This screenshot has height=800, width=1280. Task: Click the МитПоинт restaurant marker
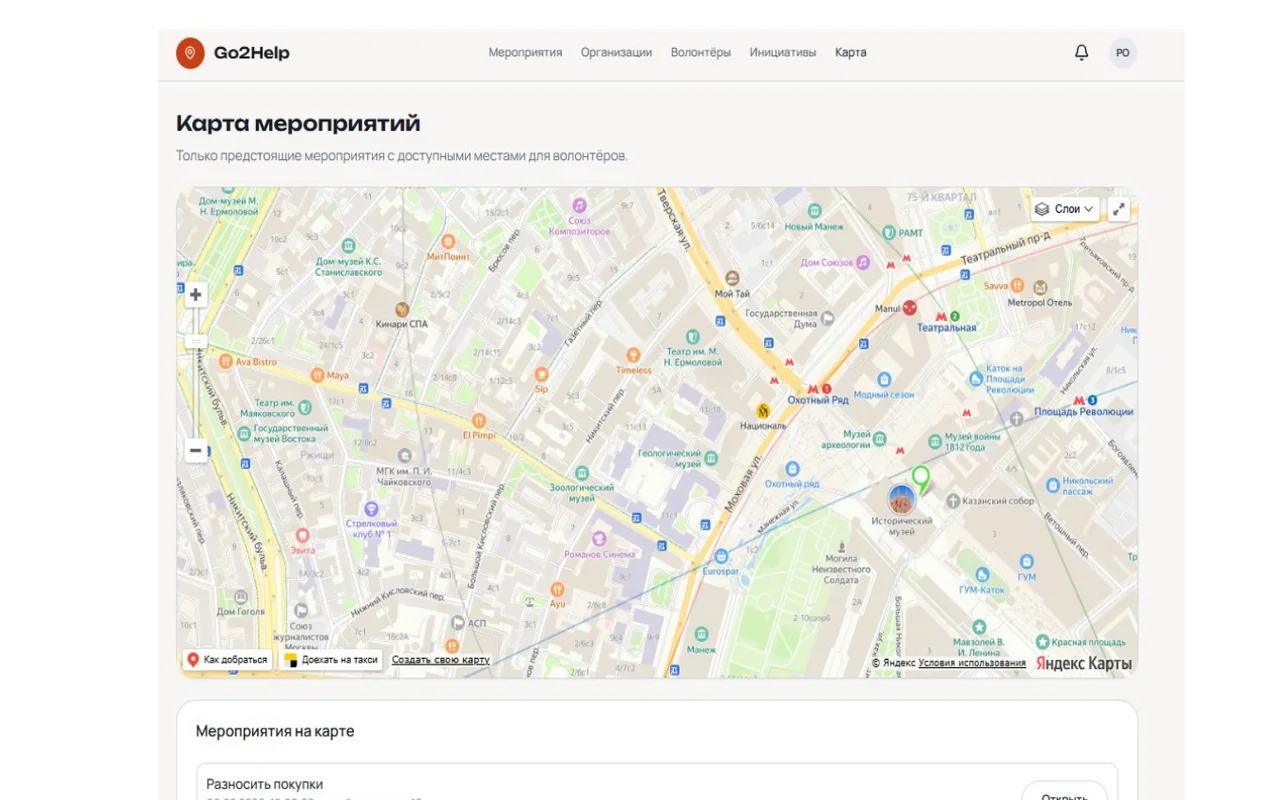[448, 242]
